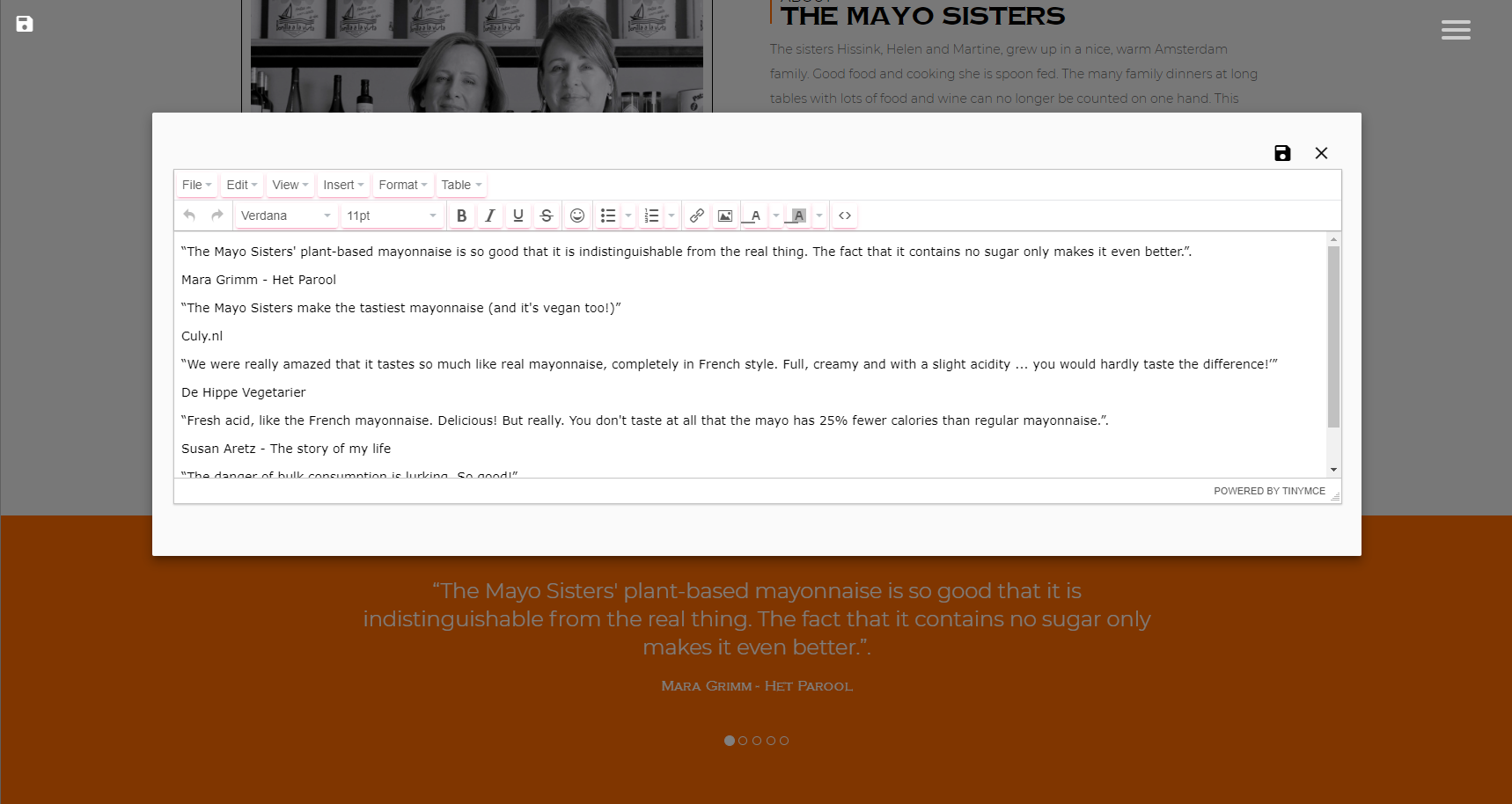The width and height of the screenshot is (1512, 804).
Task: Expand numbered list style options
Action: point(672,216)
